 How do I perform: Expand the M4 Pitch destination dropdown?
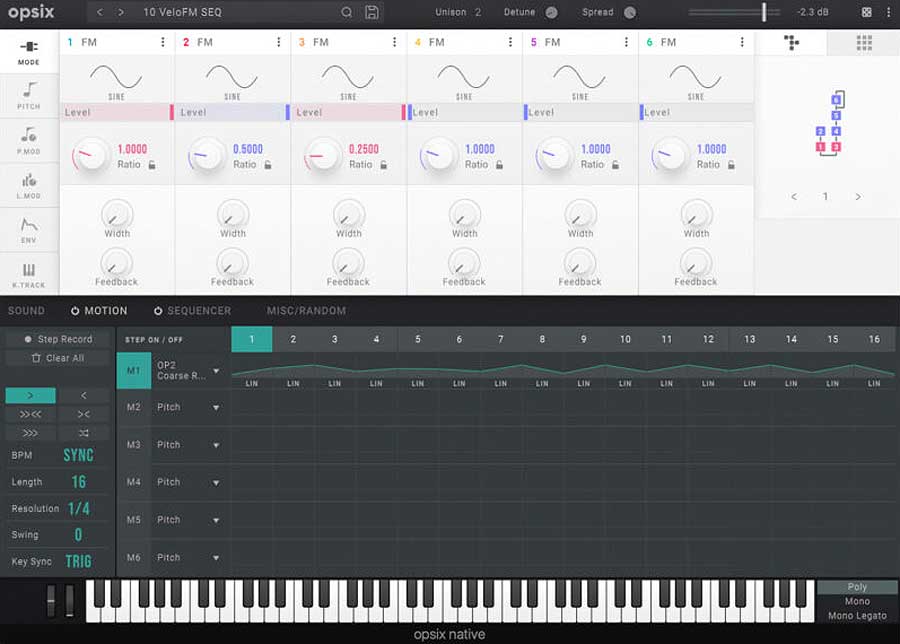216,483
